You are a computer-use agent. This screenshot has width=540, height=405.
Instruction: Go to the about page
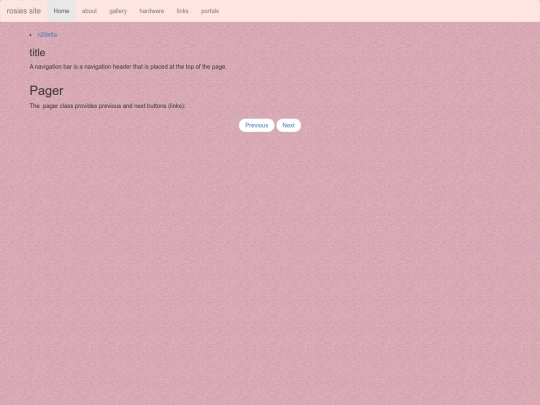[89, 11]
